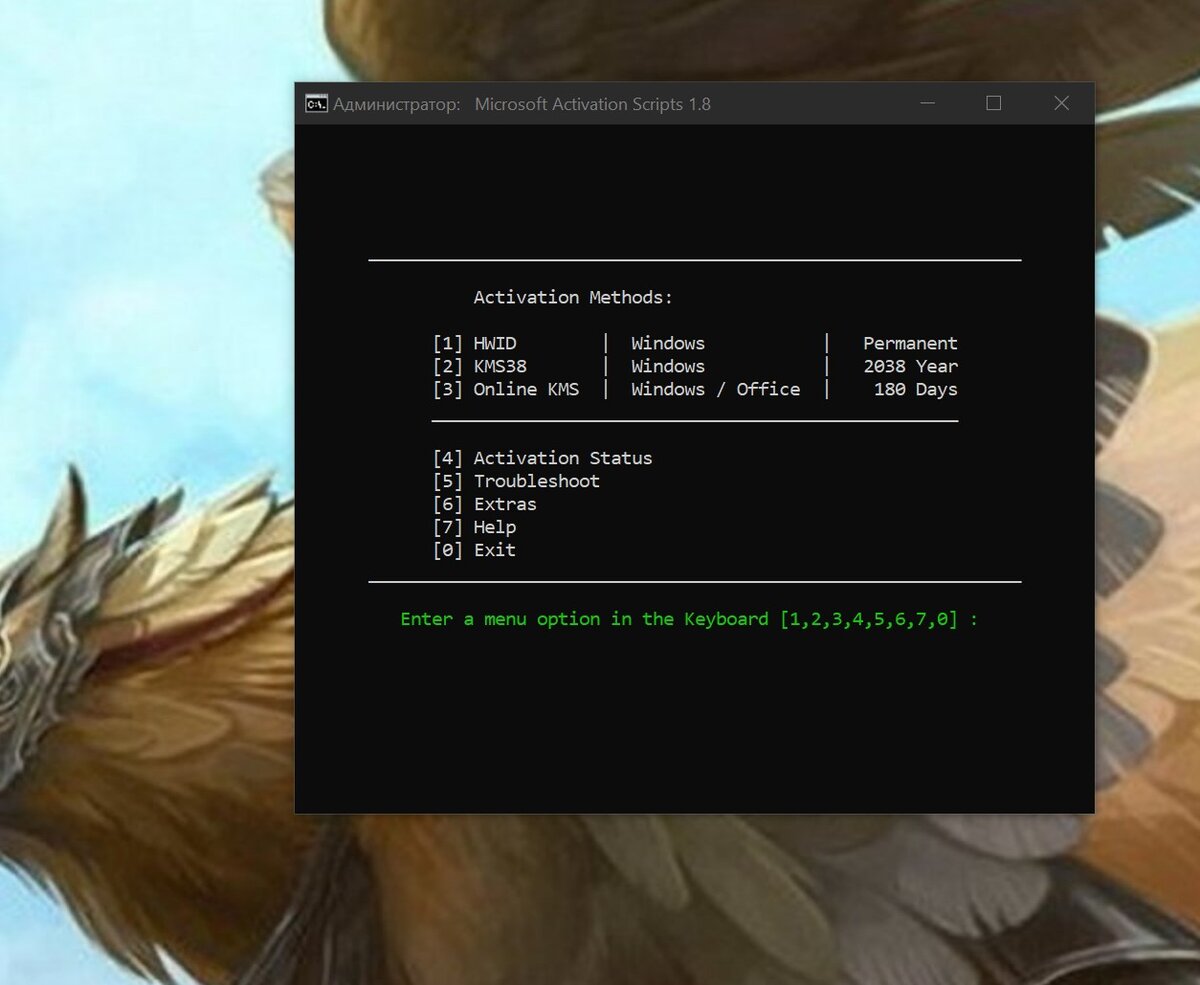Click the '[4] Activation Status' line

tap(542, 458)
